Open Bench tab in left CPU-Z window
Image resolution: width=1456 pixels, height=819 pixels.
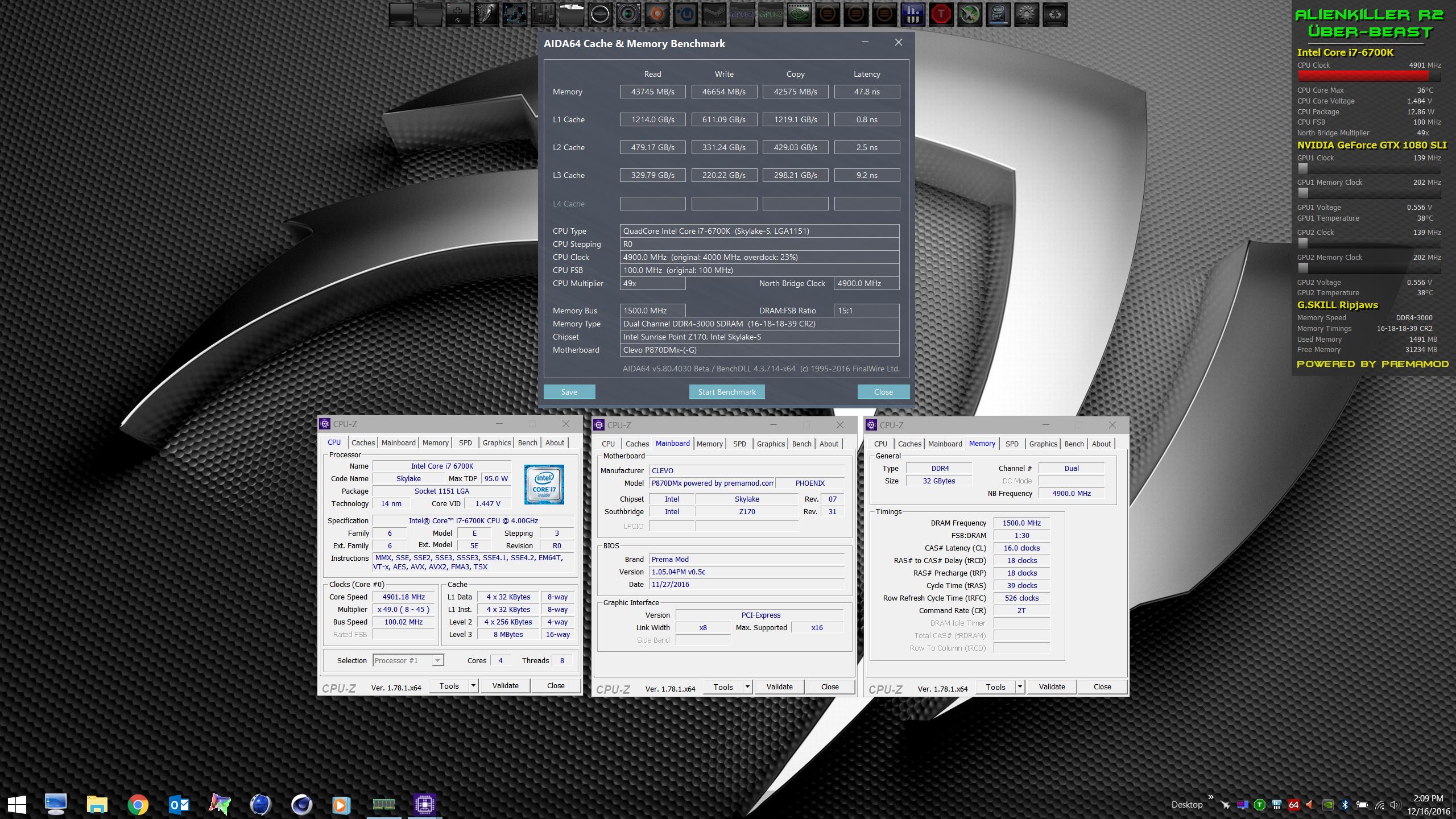coord(527,442)
